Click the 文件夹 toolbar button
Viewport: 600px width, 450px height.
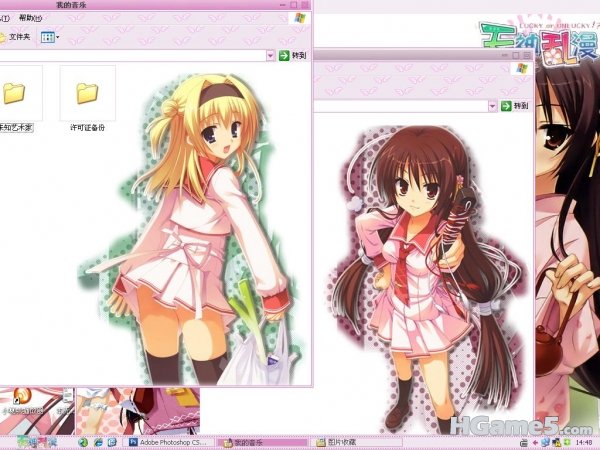tap(15, 37)
